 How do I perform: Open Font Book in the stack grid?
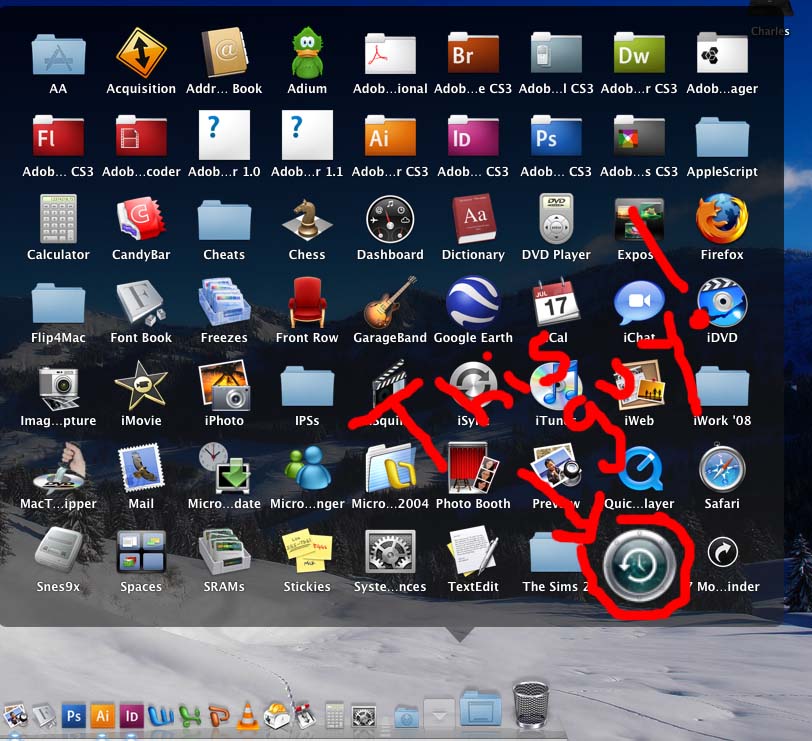click(x=141, y=303)
